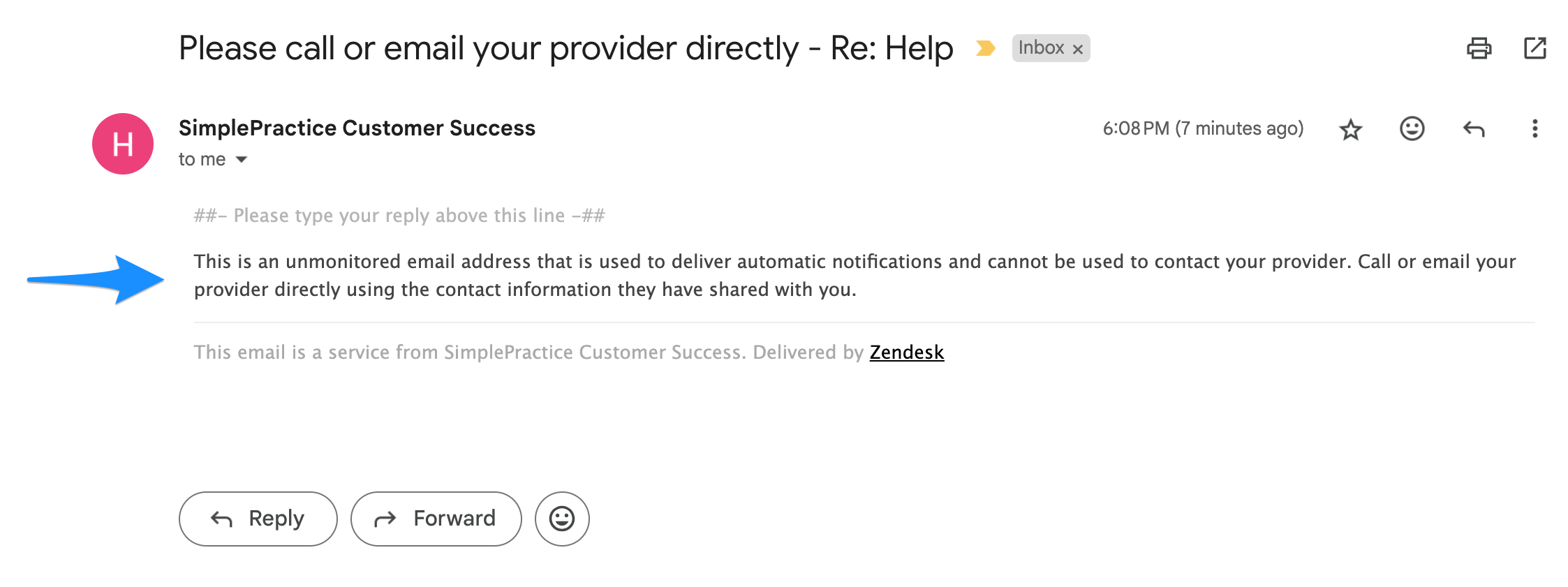Add emoji reaction from the header icon
The image size is (1568, 587).
(1412, 128)
